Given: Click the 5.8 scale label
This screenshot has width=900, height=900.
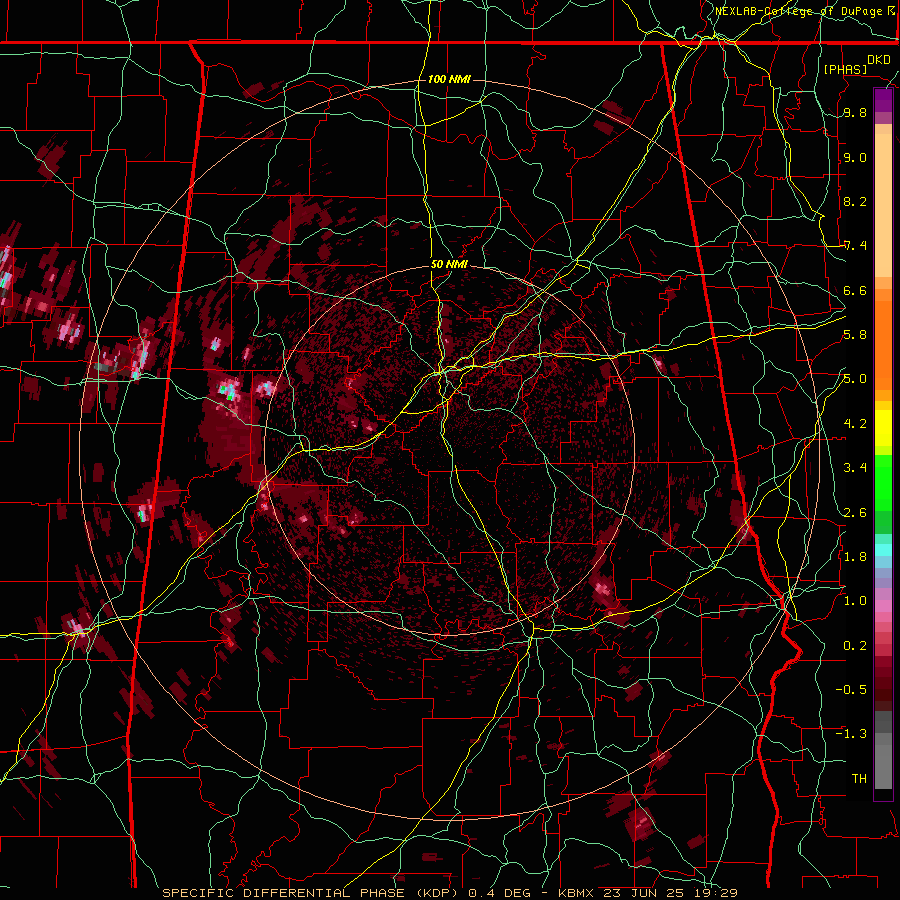Looking at the screenshot, I should pos(855,335).
